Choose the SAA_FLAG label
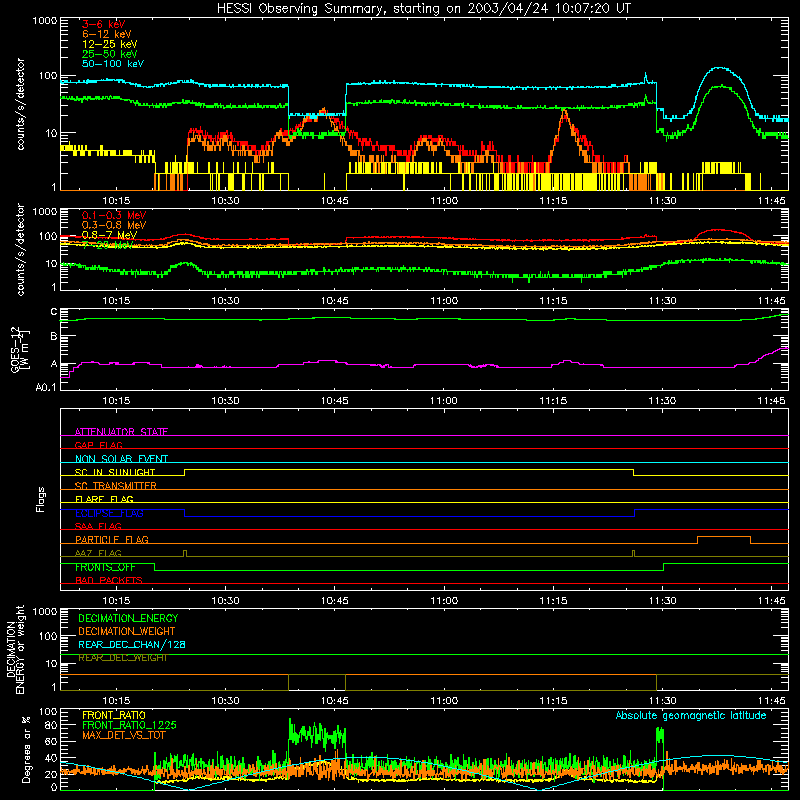800x800 pixels. [98, 526]
